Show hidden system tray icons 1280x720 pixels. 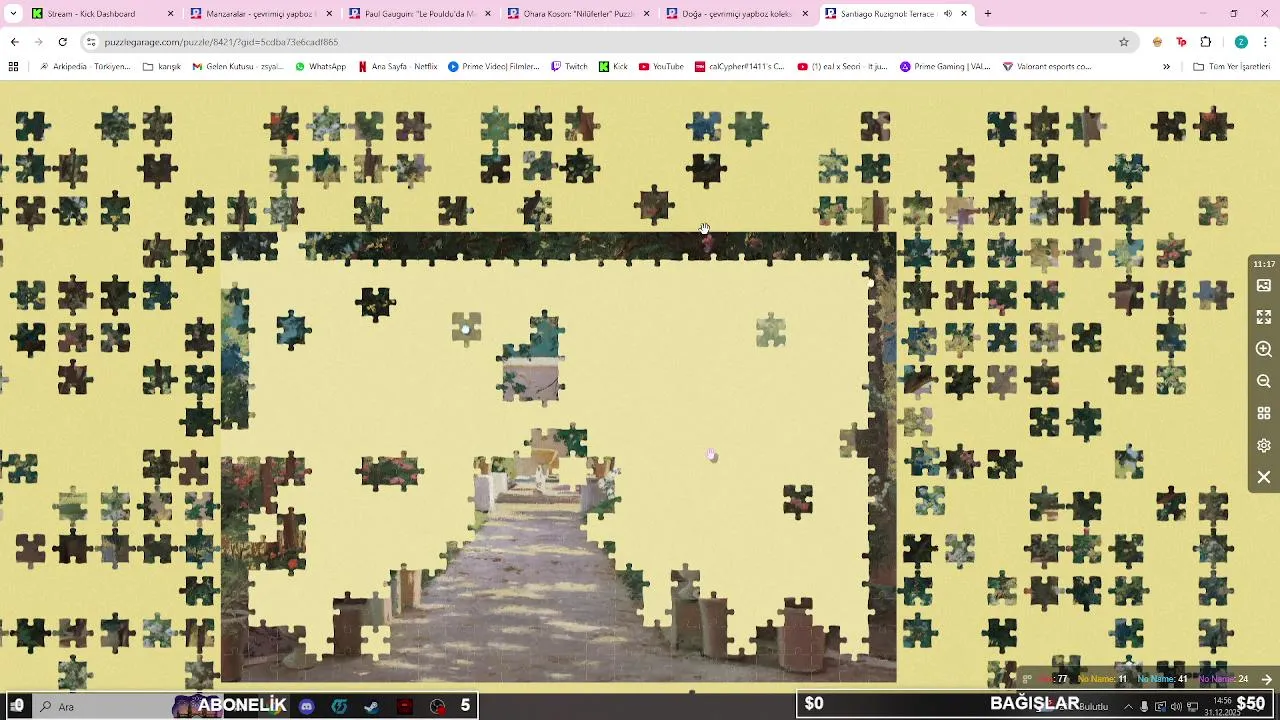(1128, 706)
